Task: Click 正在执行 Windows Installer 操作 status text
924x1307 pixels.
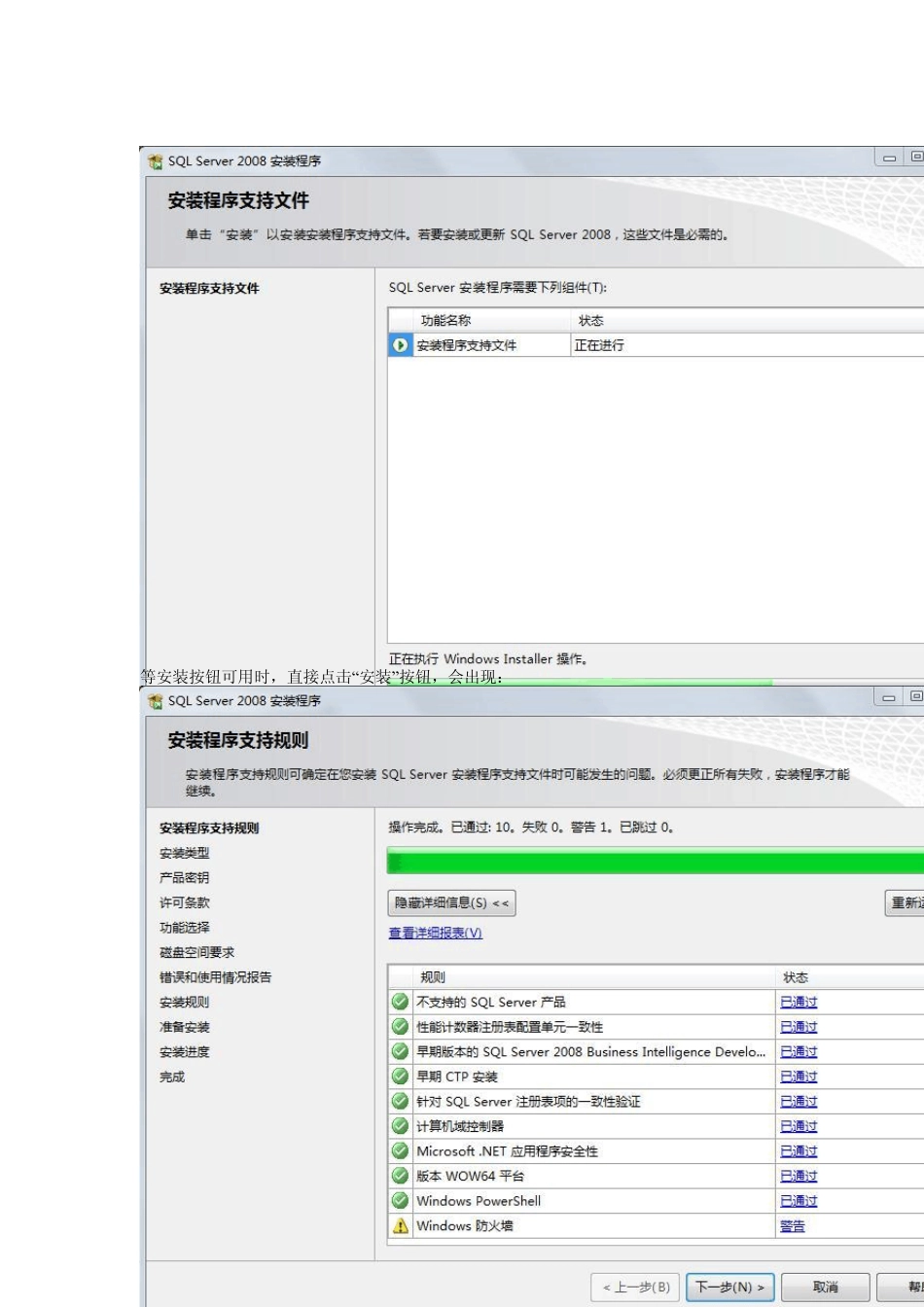Action: 487,659
